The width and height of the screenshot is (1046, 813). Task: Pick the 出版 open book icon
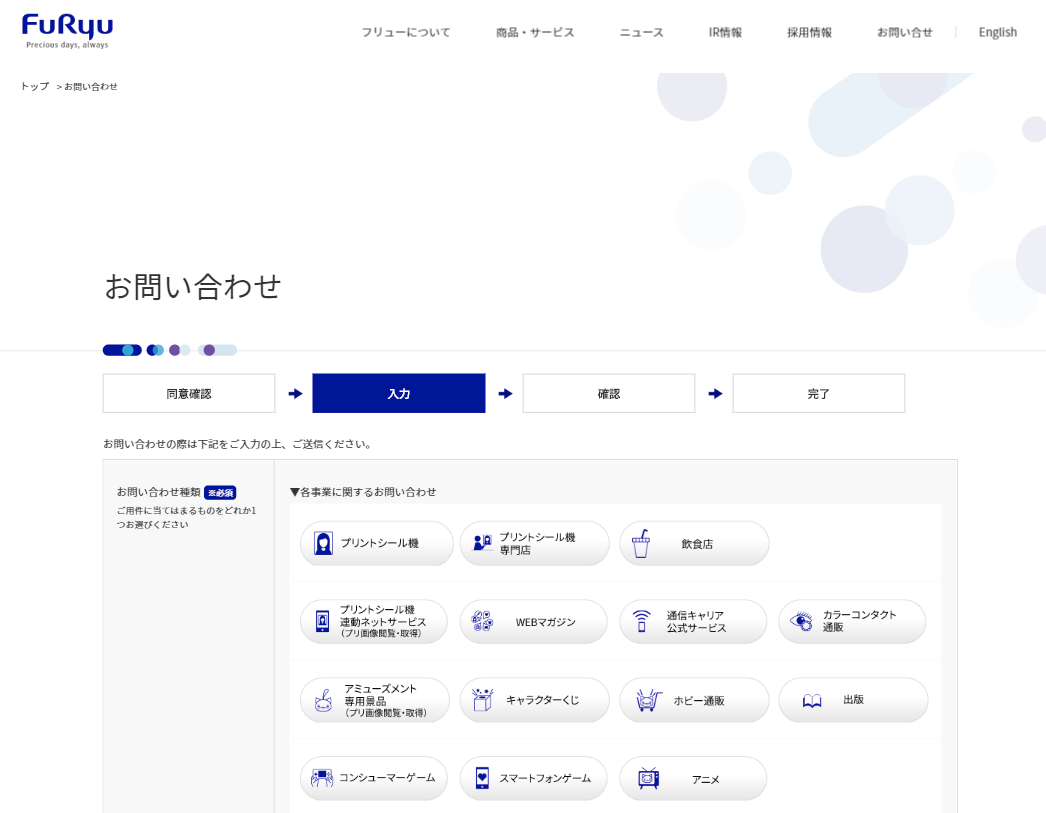(x=812, y=700)
